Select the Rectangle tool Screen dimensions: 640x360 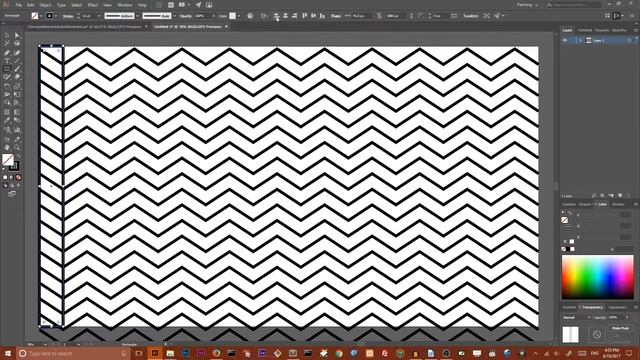[x=7, y=69]
